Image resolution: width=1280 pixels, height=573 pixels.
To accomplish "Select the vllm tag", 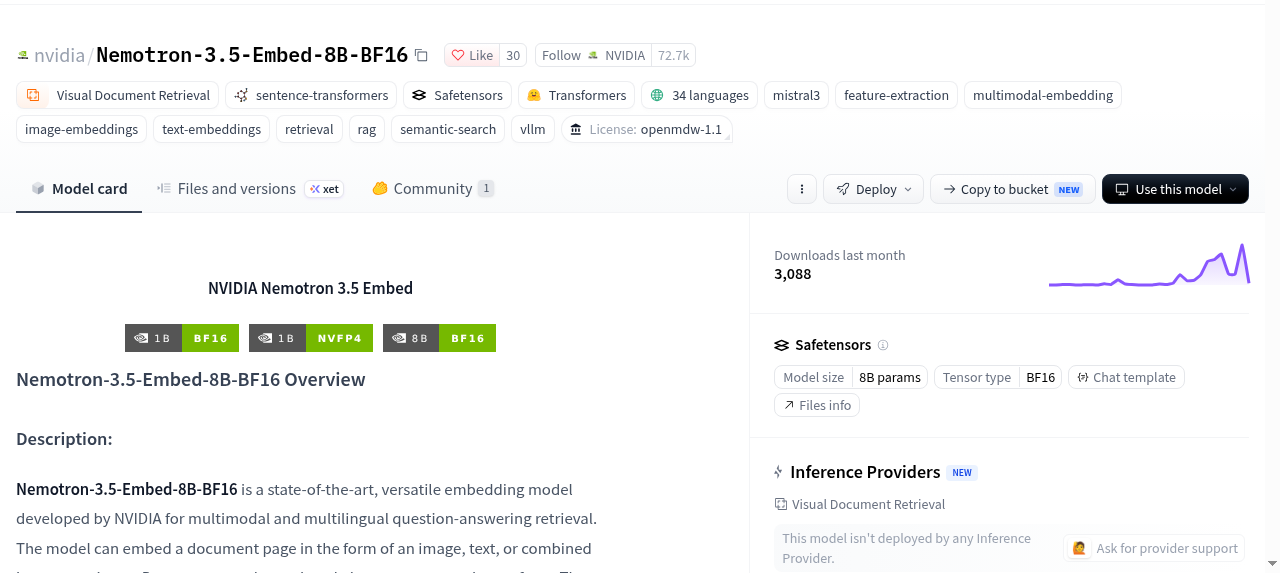I will point(533,129).
